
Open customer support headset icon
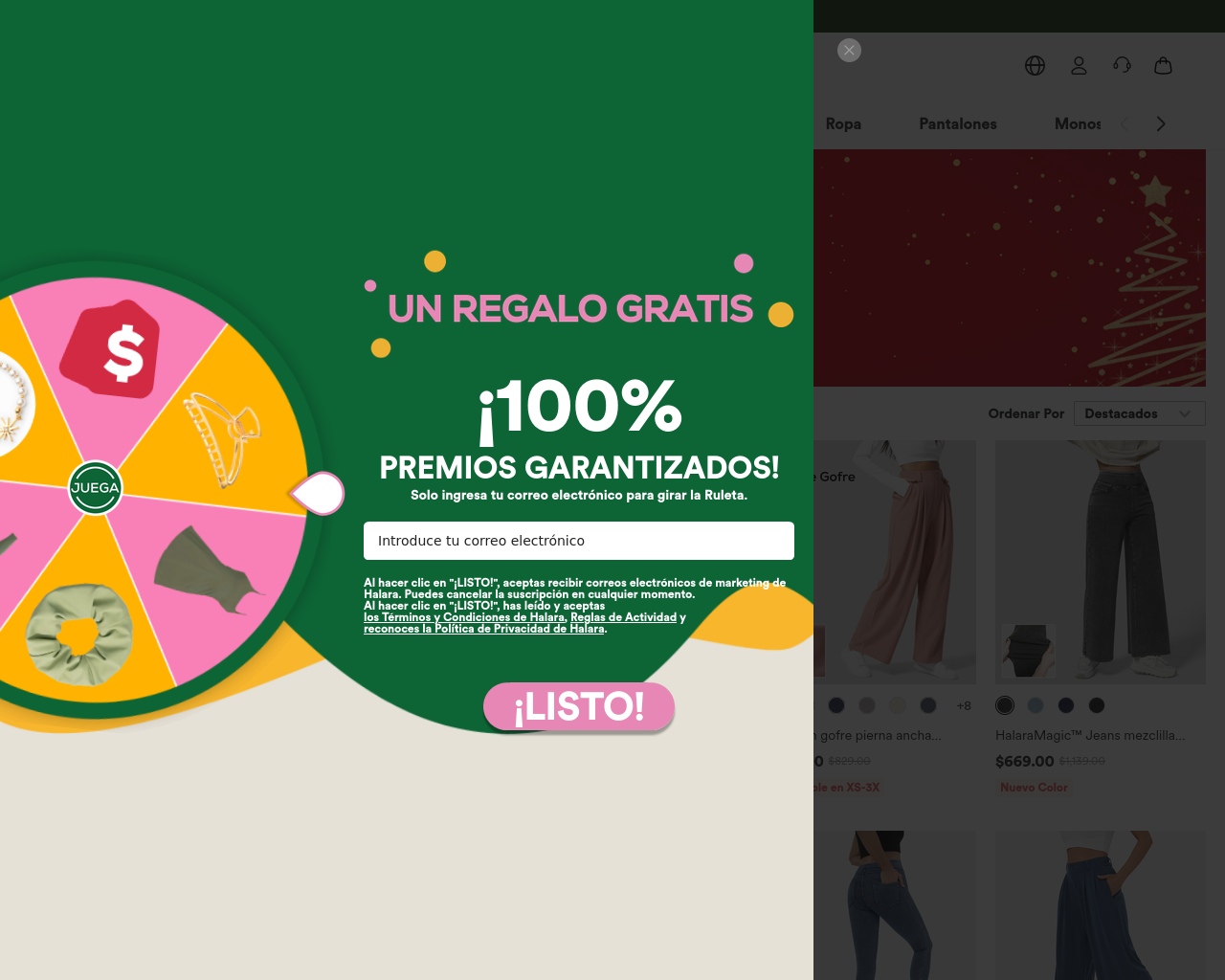coord(1122,65)
